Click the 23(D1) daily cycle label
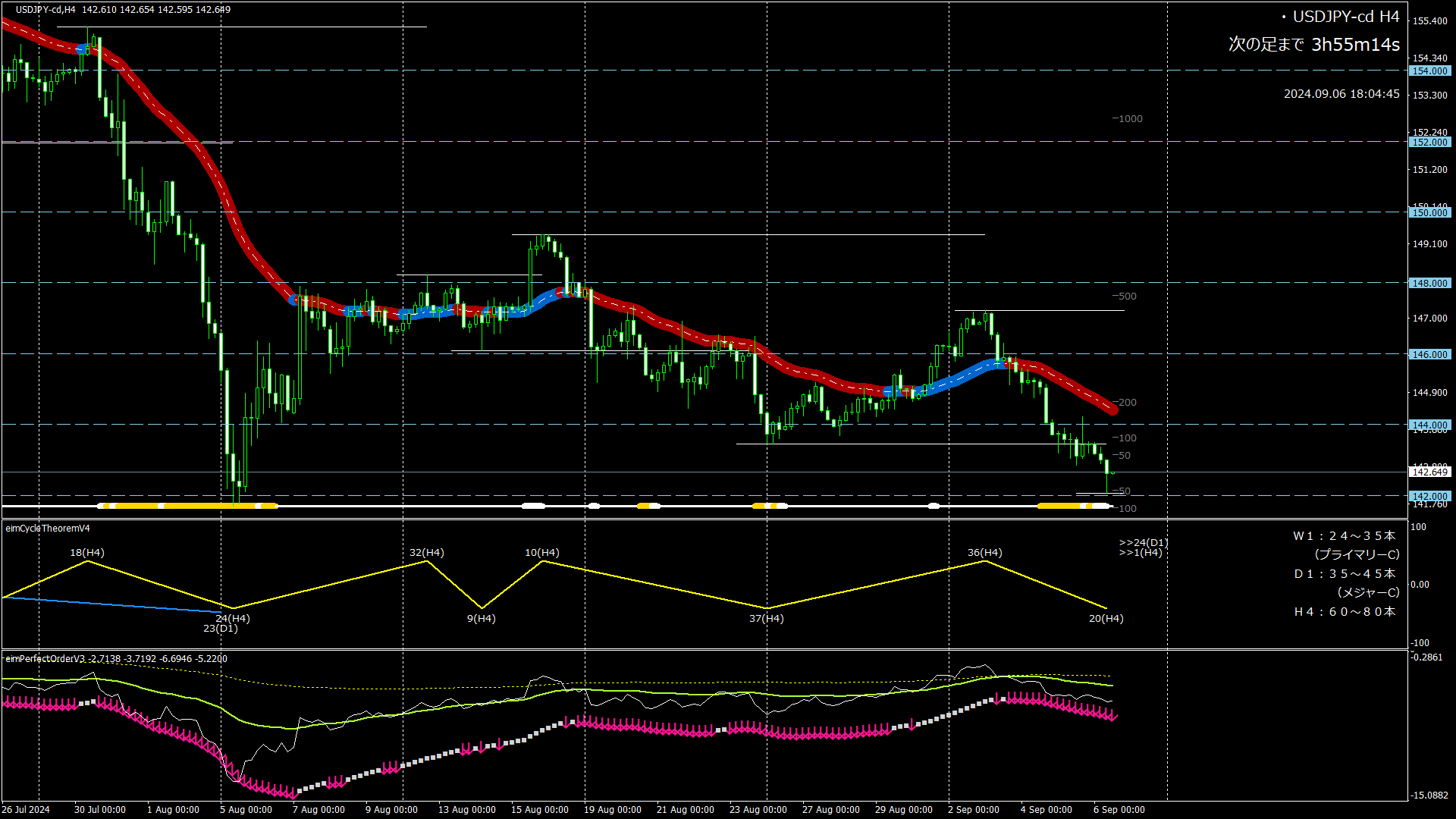Viewport: 1456px width, 819px height. point(220,628)
